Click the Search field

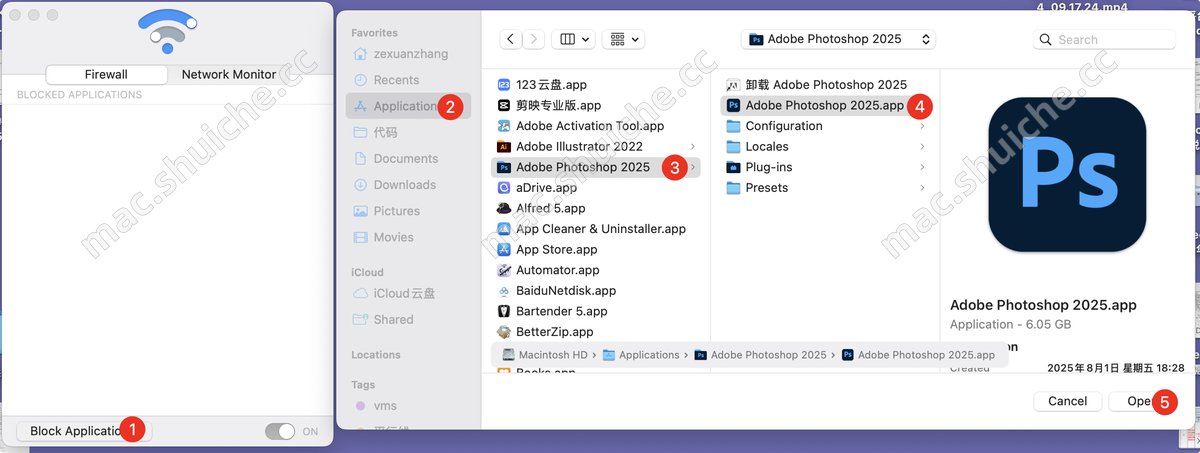(x=1104, y=39)
